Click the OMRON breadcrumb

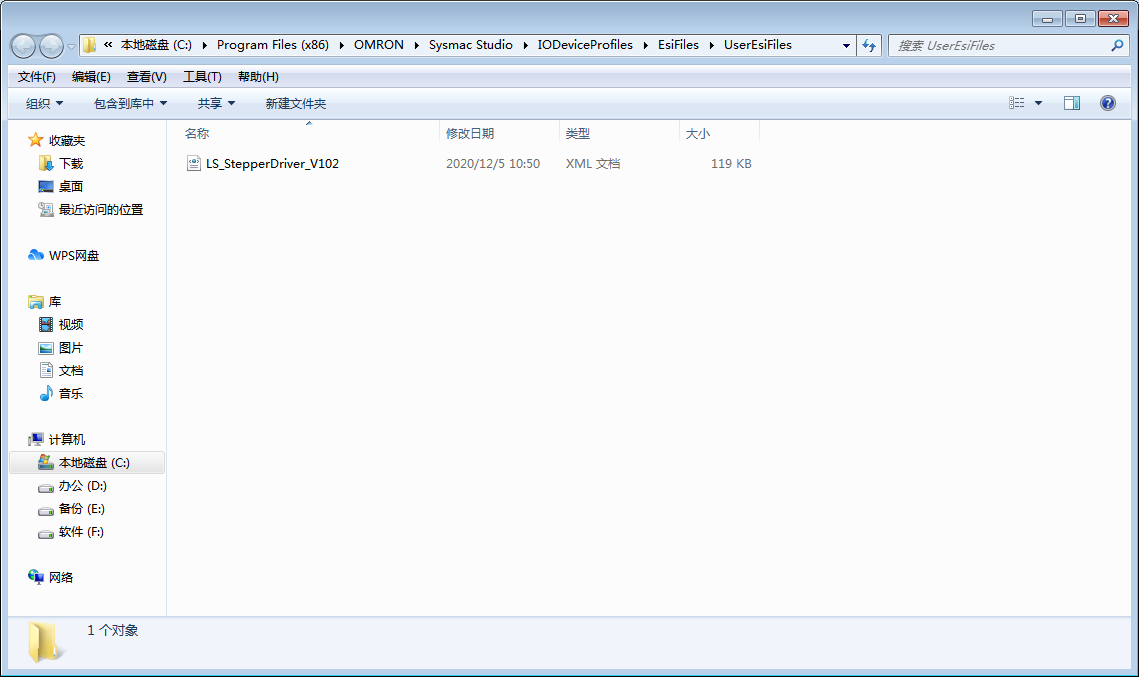(x=378, y=45)
